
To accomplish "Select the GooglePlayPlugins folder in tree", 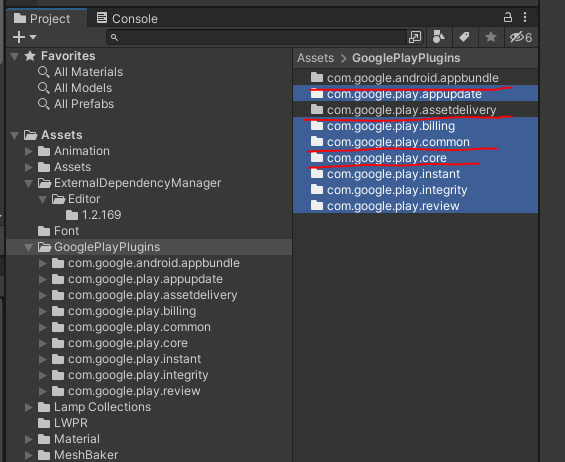I will click(x=99, y=247).
